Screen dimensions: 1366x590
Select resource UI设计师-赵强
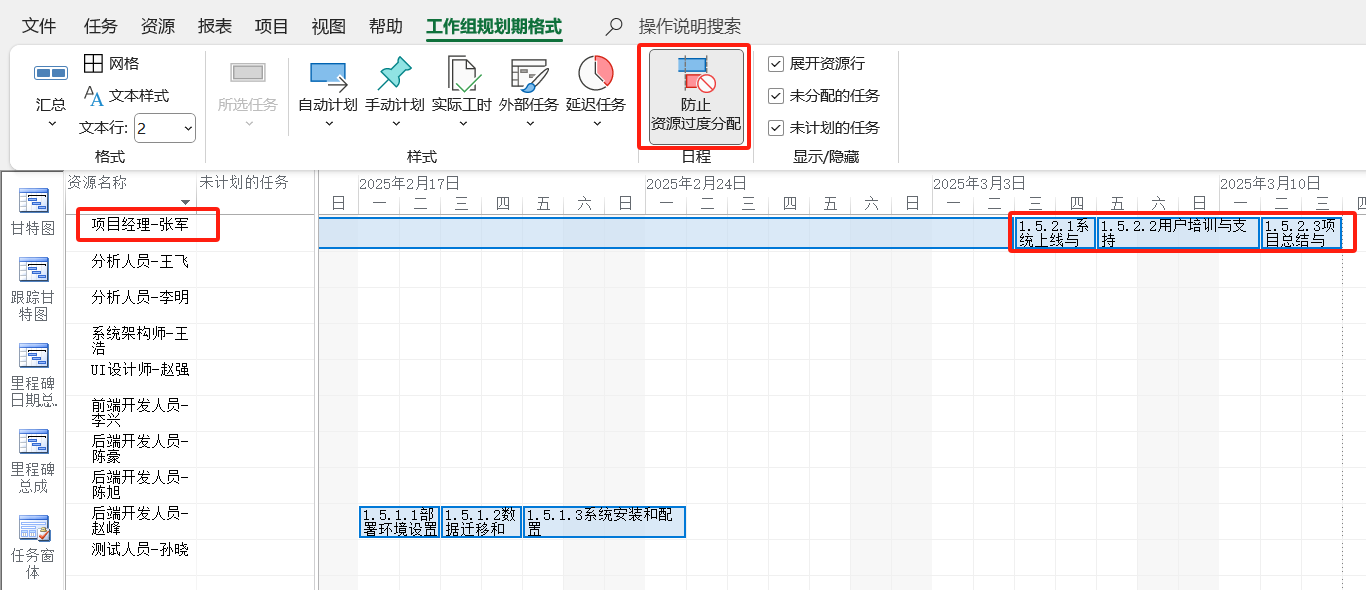(140, 370)
